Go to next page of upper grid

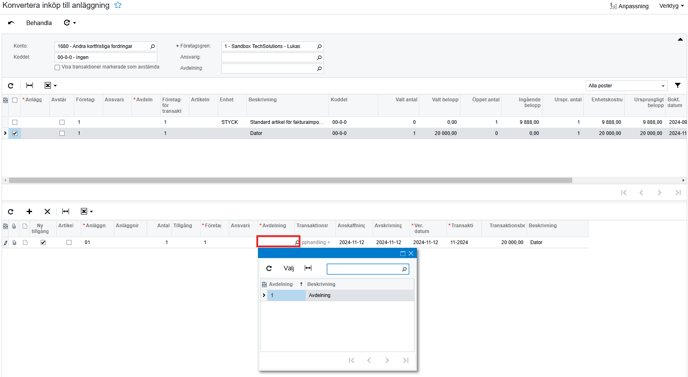click(659, 193)
